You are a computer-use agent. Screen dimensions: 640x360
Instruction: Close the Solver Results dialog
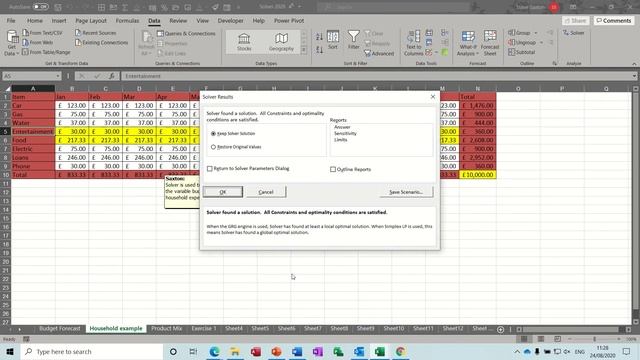click(x=433, y=97)
